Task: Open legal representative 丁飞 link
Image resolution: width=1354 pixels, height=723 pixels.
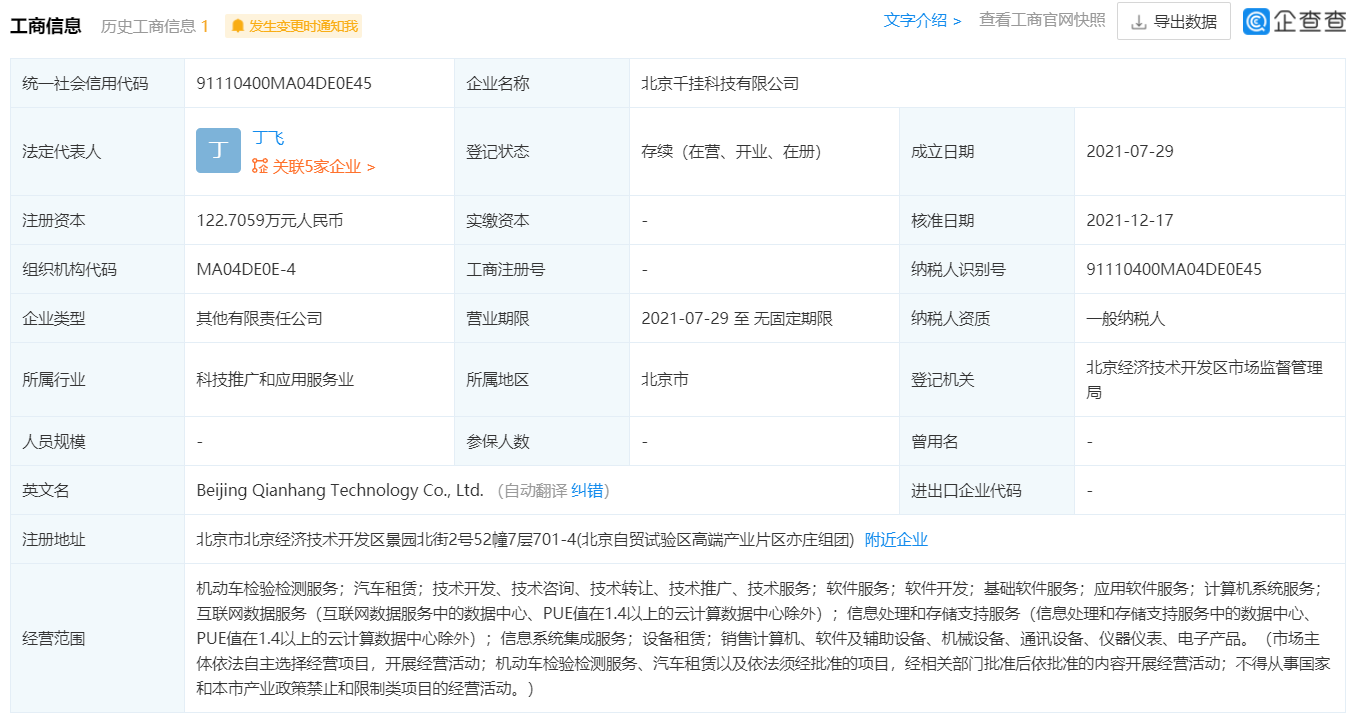Action: coord(268,138)
